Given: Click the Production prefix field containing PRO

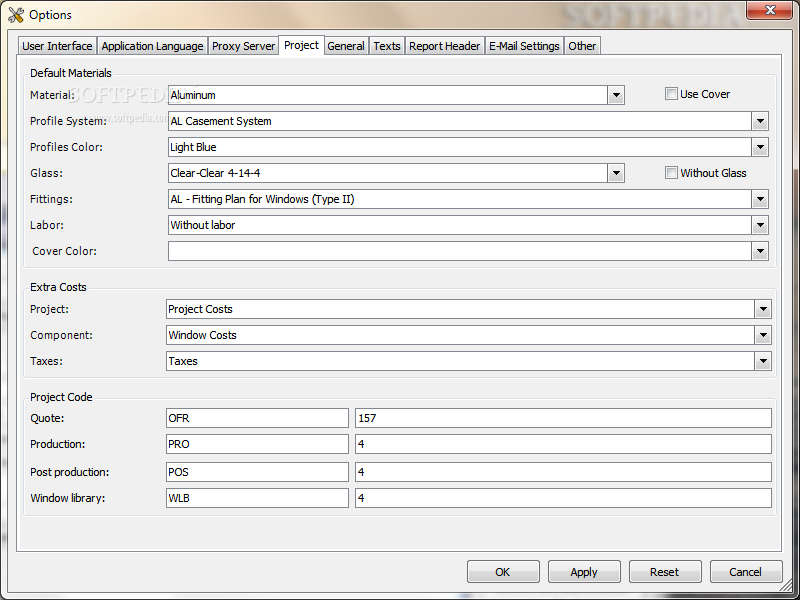Looking at the screenshot, I should (x=257, y=444).
